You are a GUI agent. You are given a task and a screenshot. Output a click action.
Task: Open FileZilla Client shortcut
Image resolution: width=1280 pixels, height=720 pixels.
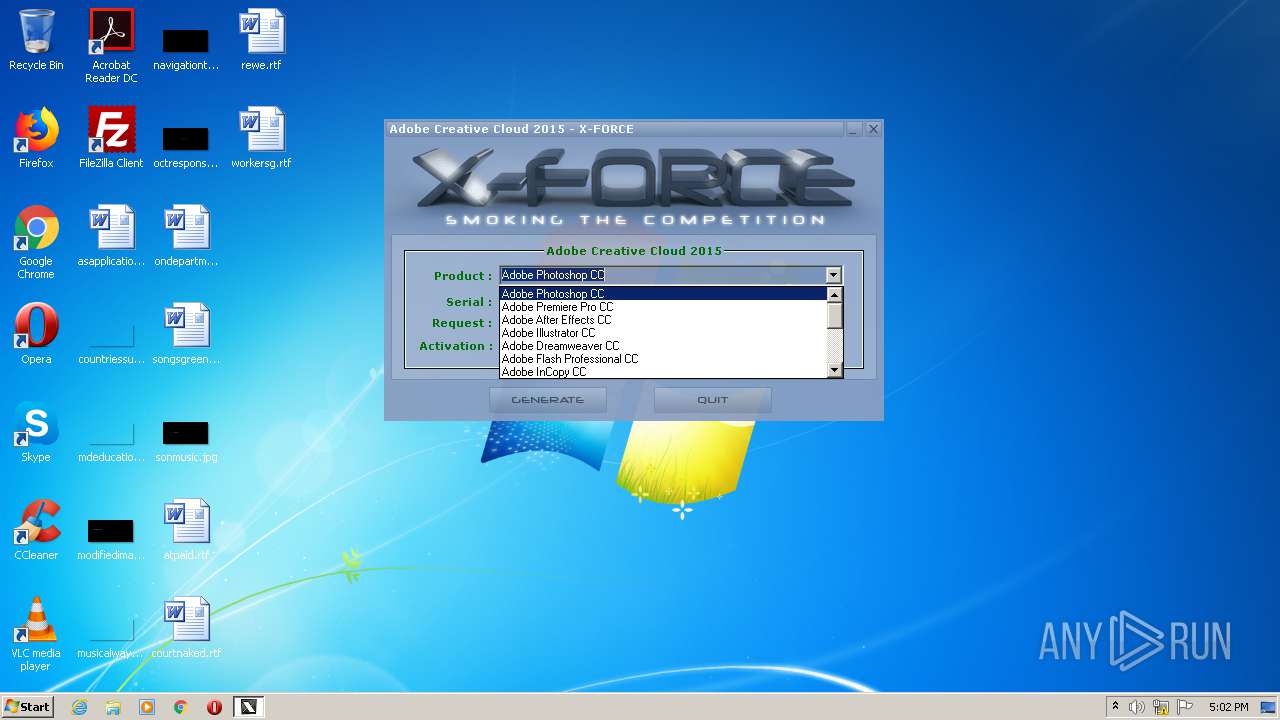[x=111, y=139]
